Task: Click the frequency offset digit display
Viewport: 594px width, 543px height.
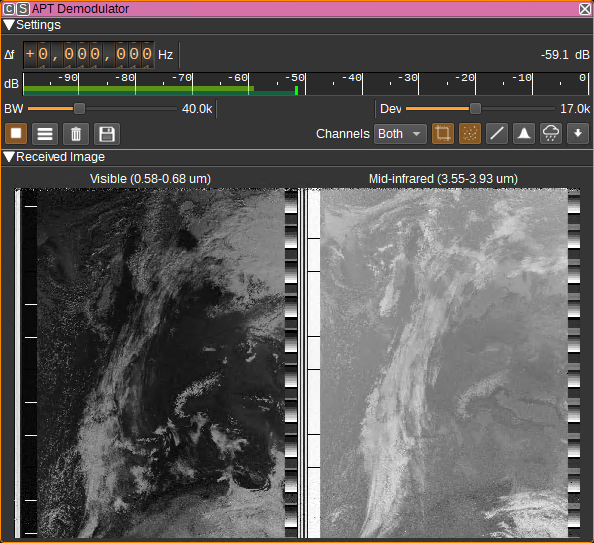Action: 89,55
